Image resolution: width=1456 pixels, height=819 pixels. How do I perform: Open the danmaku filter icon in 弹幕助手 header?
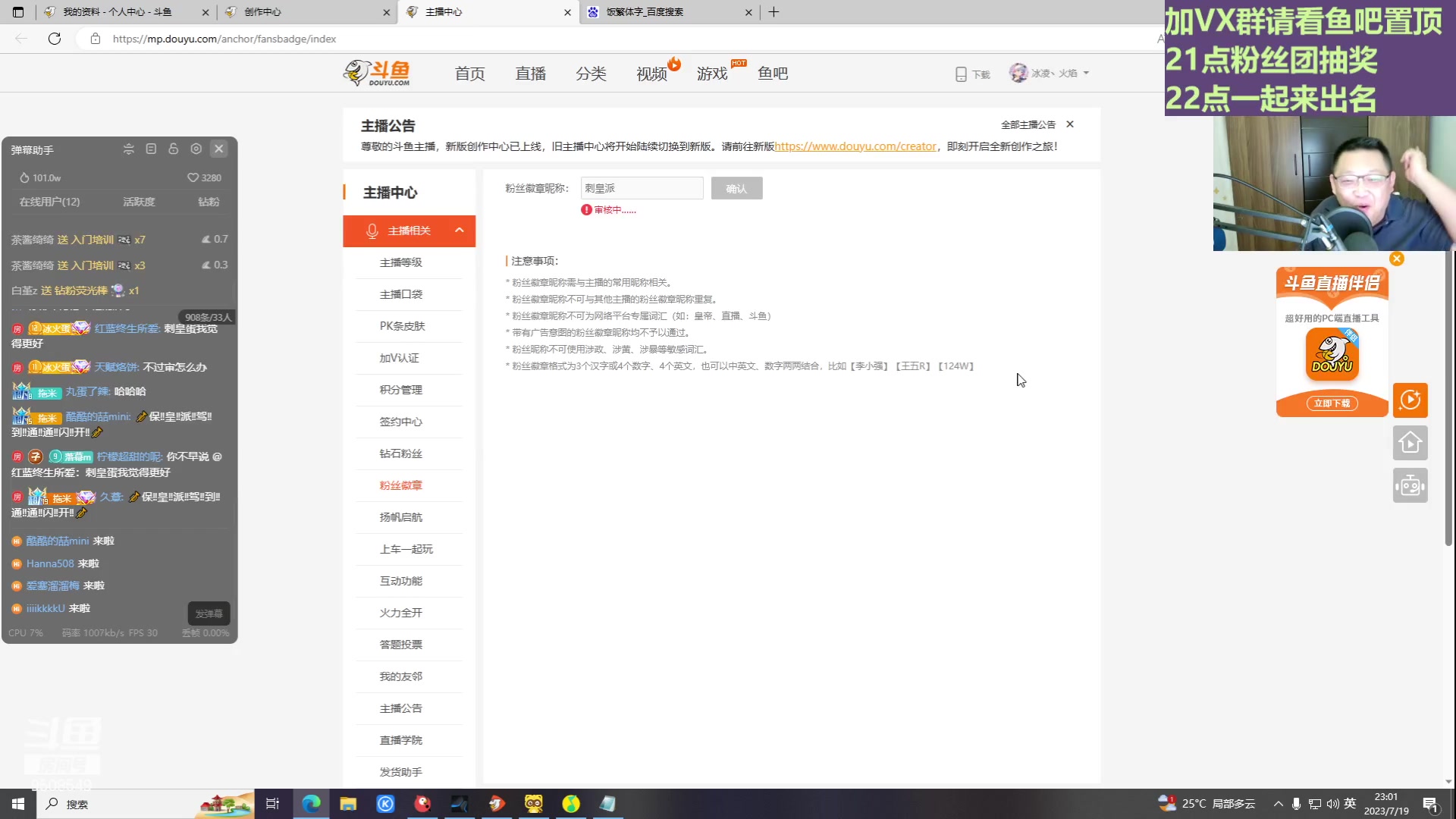tap(129, 149)
